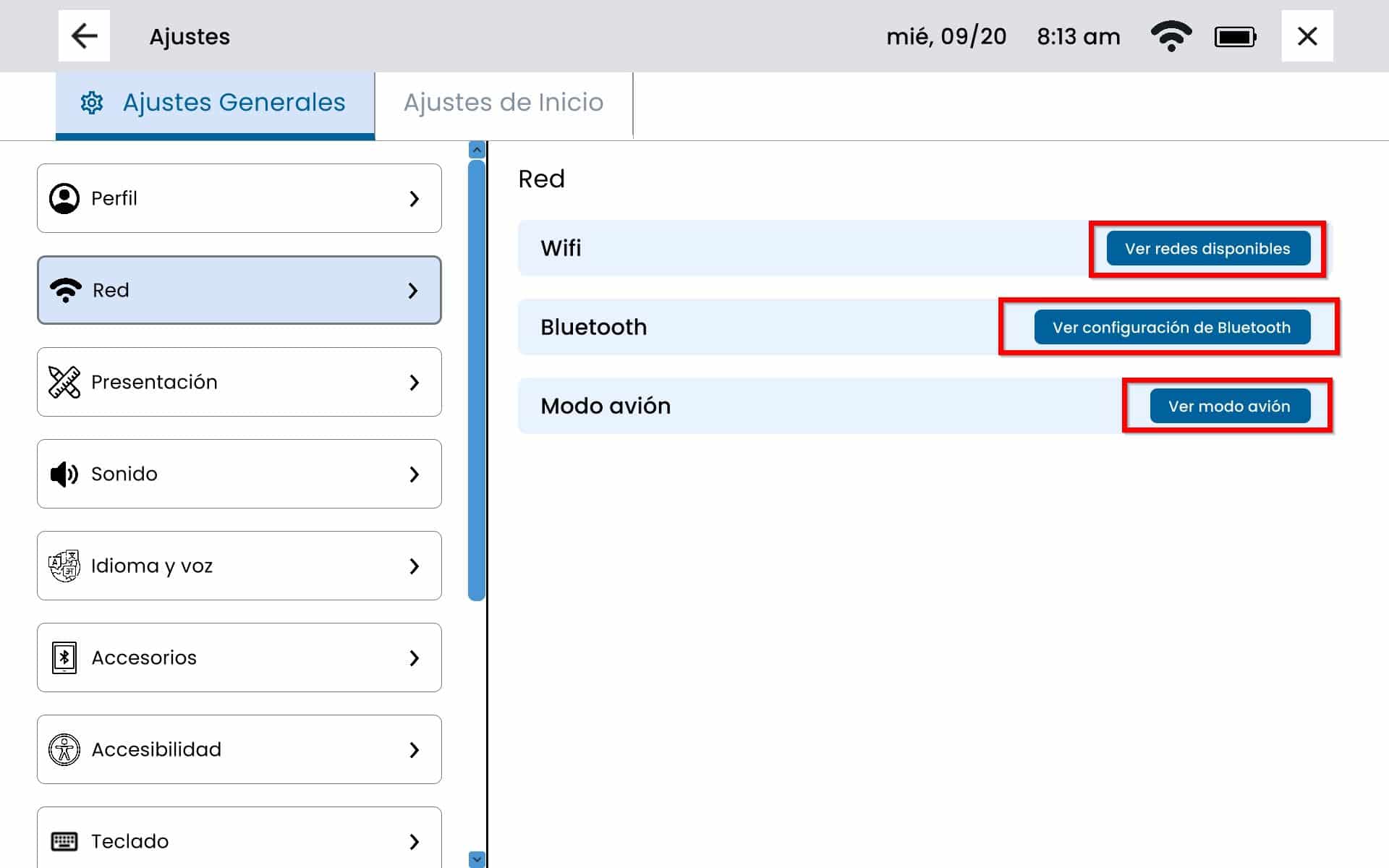The height and width of the screenshot is (868, 1389).
Task: Open the Idioma y voz chevron
Action: click(x=414, y=566)
